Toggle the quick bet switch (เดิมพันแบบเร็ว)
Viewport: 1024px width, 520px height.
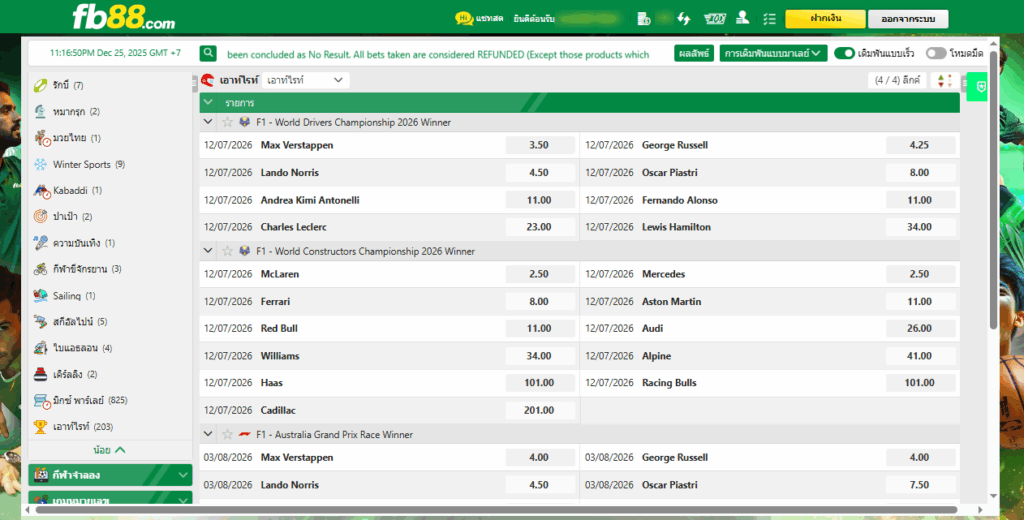point(844,54)
